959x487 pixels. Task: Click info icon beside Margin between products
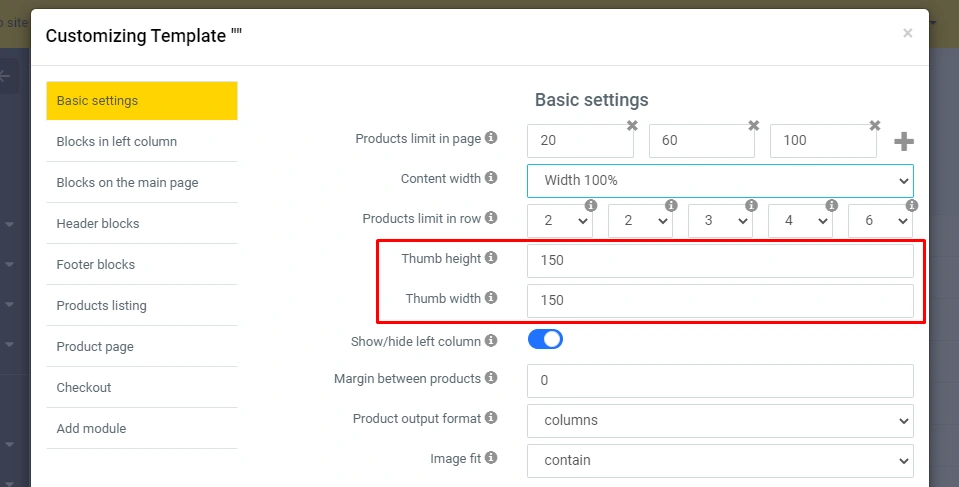[x=491, y=378]
